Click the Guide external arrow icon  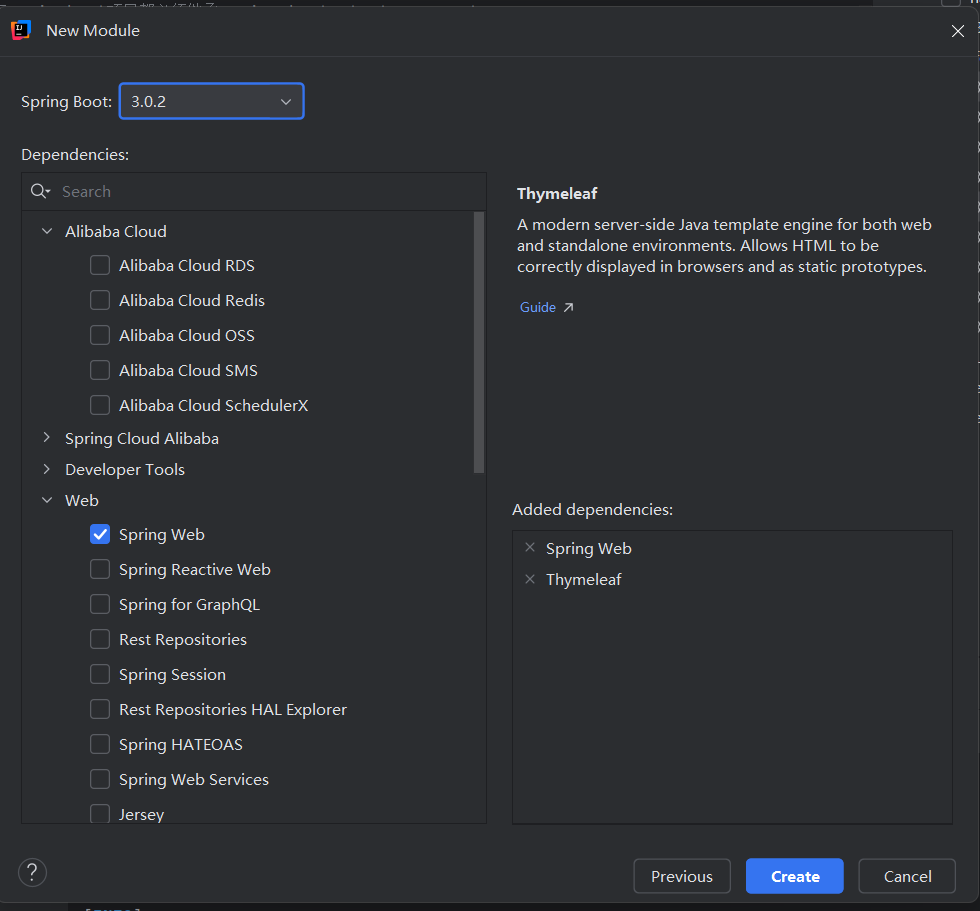[x=568, y=307]
